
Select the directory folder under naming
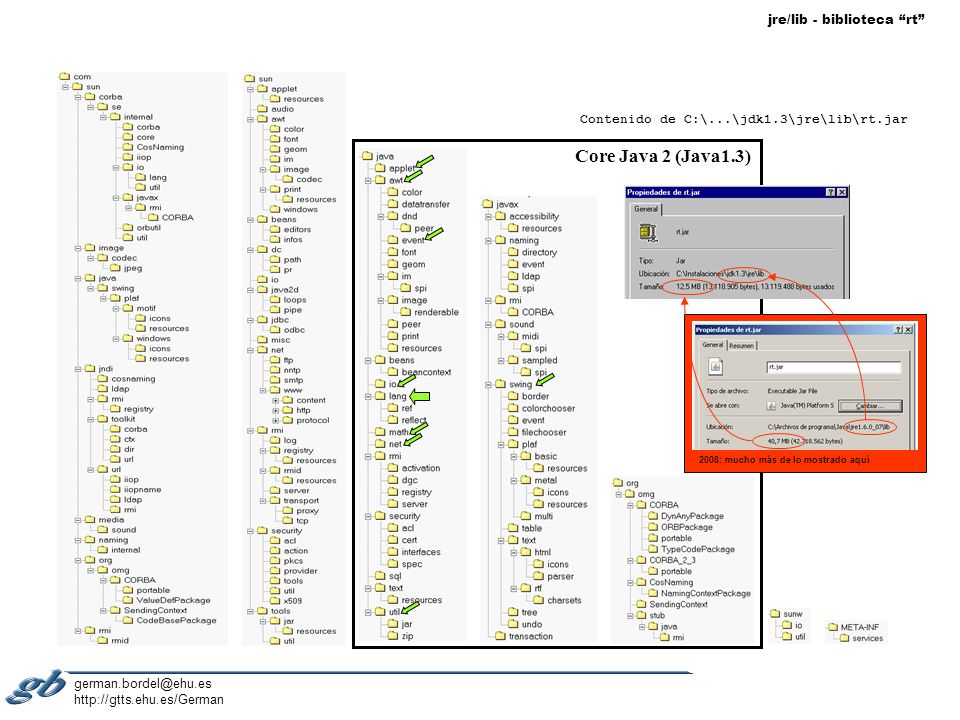coord(513,252)
